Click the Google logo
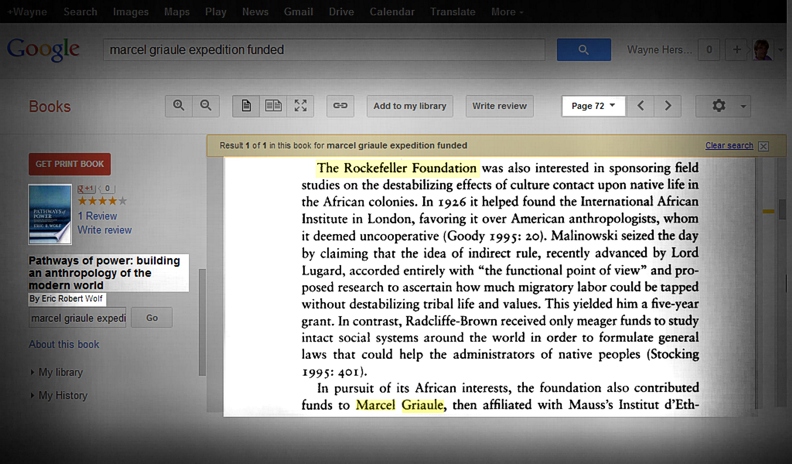 (x=43, y=49)
